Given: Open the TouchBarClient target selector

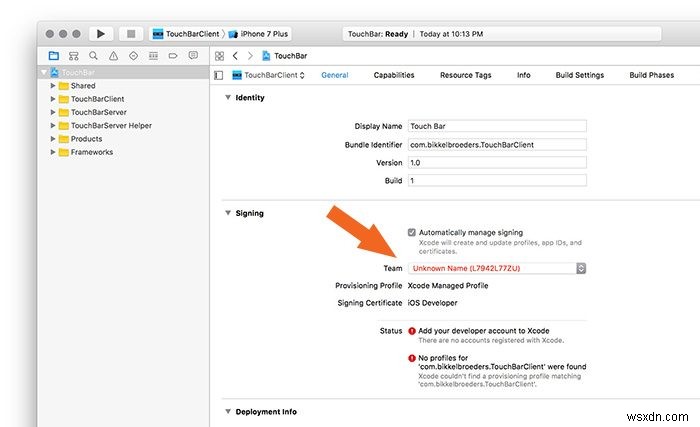Looking at the screenshot, I should 269,75.
